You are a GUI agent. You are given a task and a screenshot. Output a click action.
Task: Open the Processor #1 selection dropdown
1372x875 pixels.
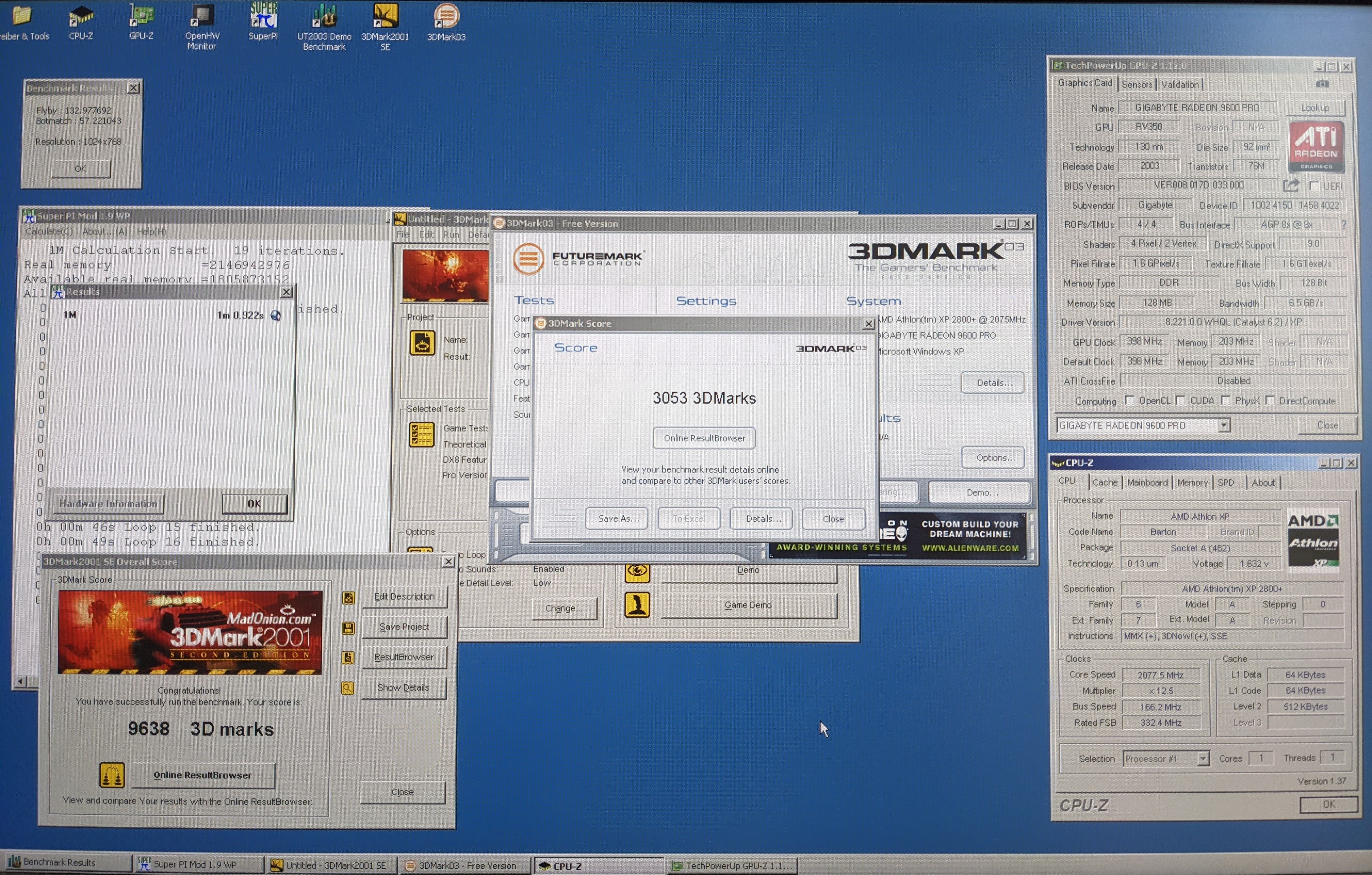(1203, 759)
